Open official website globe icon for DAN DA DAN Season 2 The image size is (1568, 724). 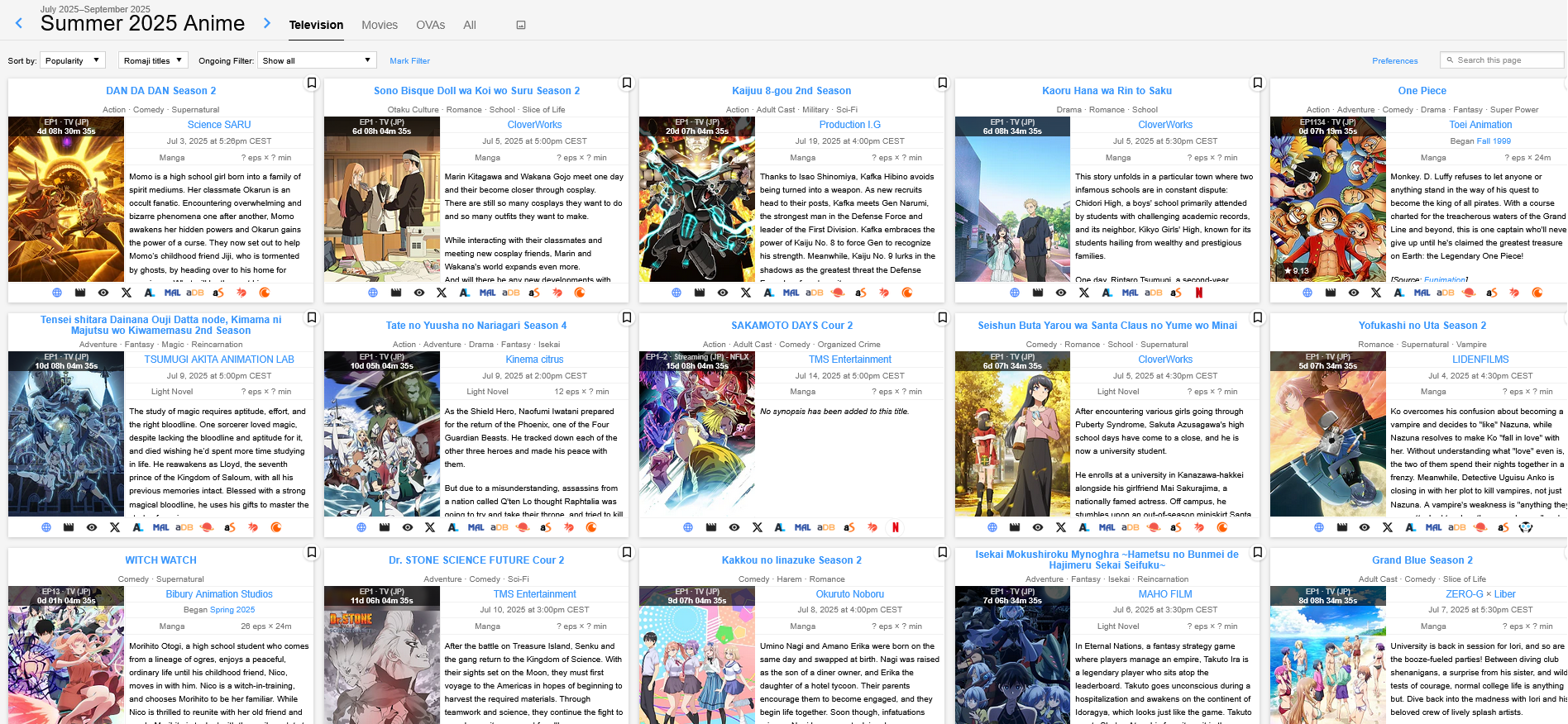point(57,293)
